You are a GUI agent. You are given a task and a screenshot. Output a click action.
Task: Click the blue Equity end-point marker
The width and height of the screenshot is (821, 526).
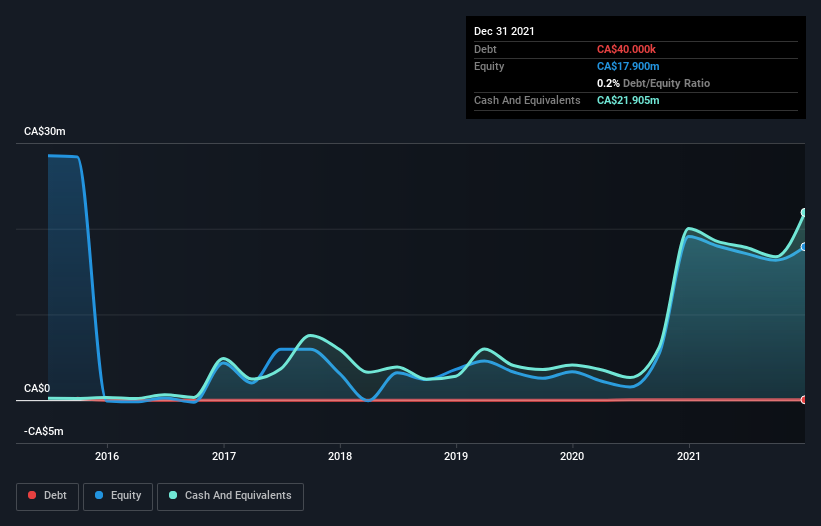pos(804,247)
